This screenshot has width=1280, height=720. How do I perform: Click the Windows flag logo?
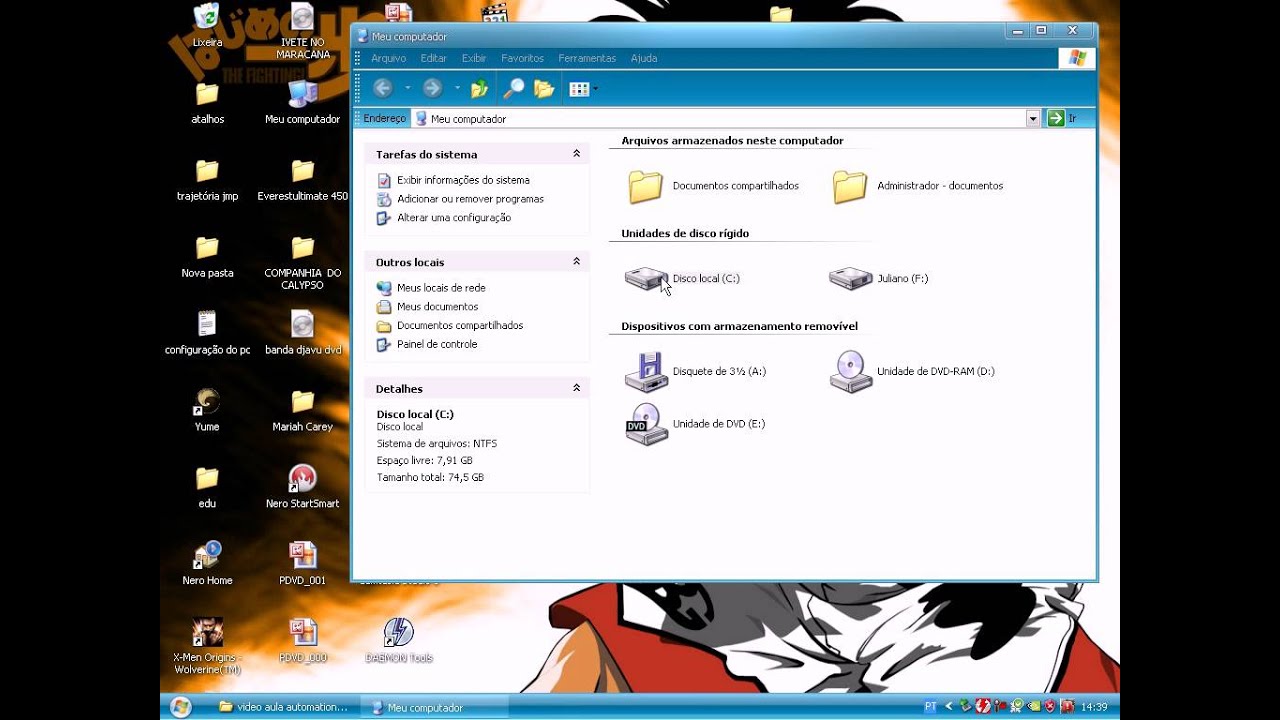[1077, 58]
